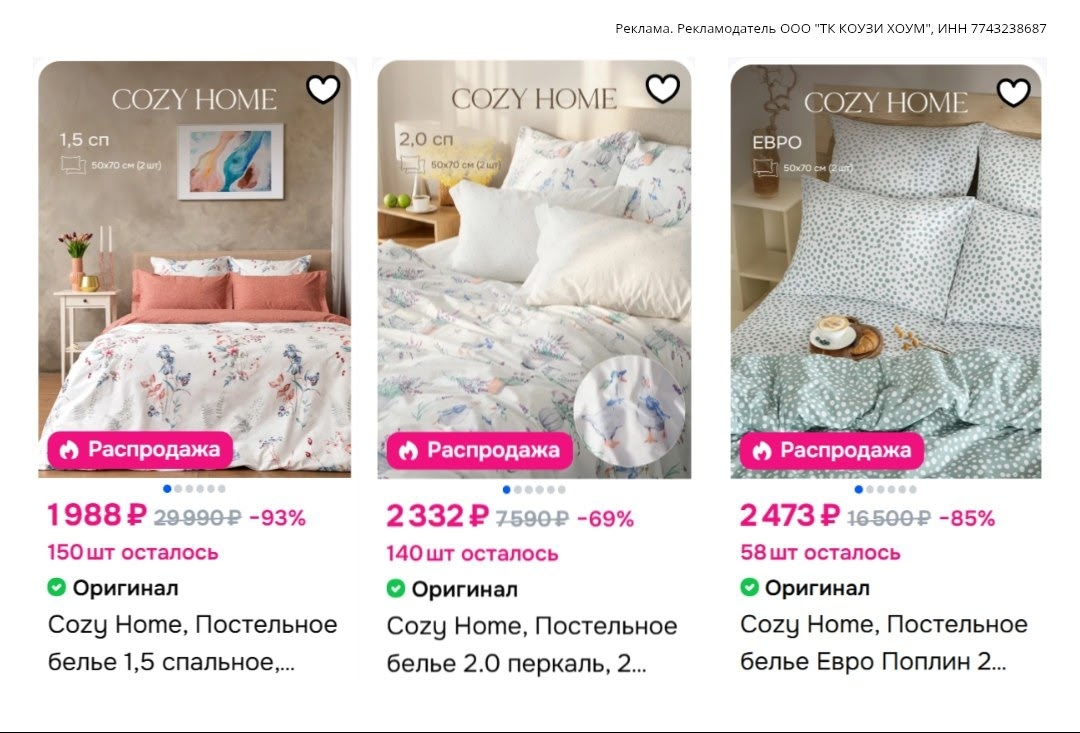The image size is (1080, 733).
Task: Favorite the 2,0 сп duck-print bedding
Action: 663,88
